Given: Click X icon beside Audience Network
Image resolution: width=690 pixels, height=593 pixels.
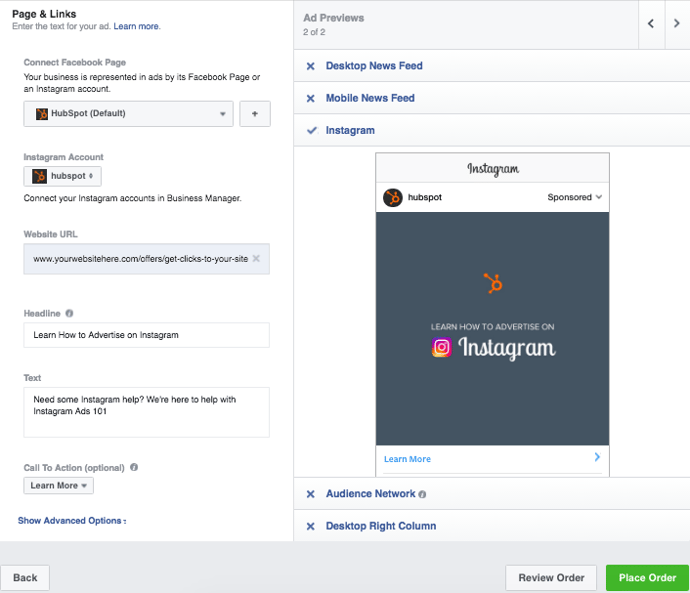Looking at the screenshot, I should pyautogui.click(x=311, y=494).
